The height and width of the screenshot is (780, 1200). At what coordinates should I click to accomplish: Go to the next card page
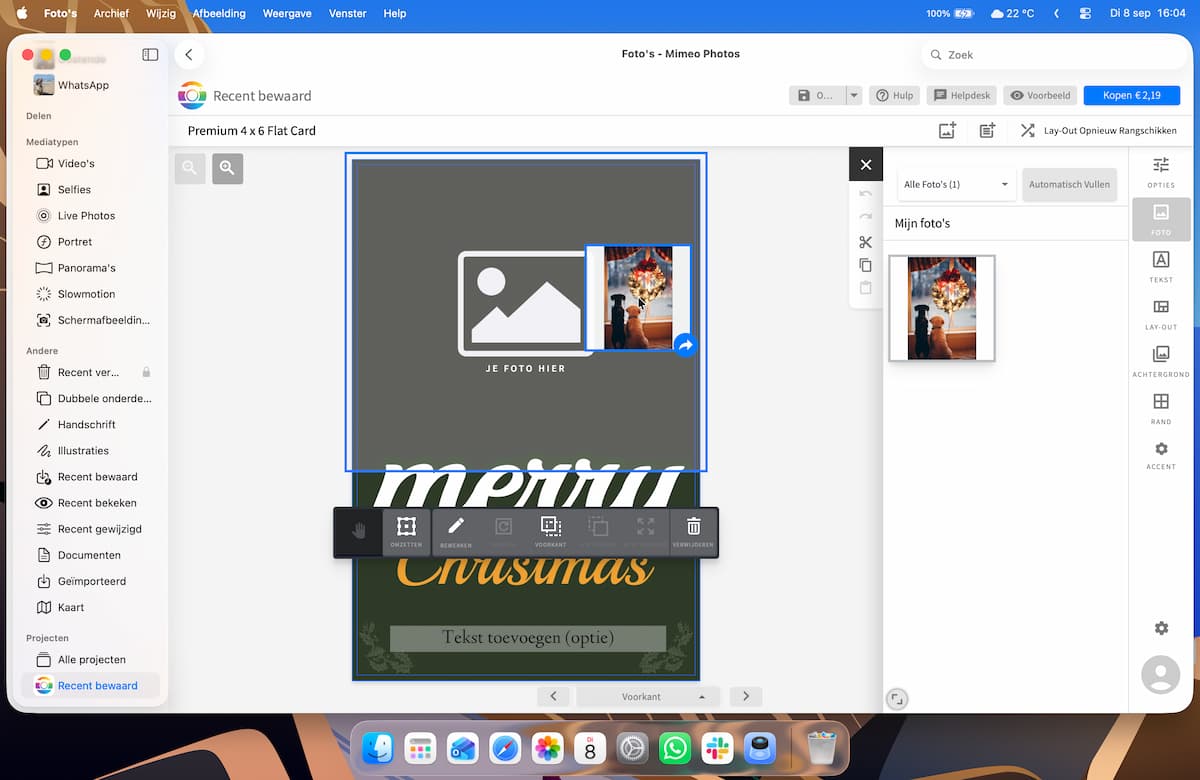point(746,696)
